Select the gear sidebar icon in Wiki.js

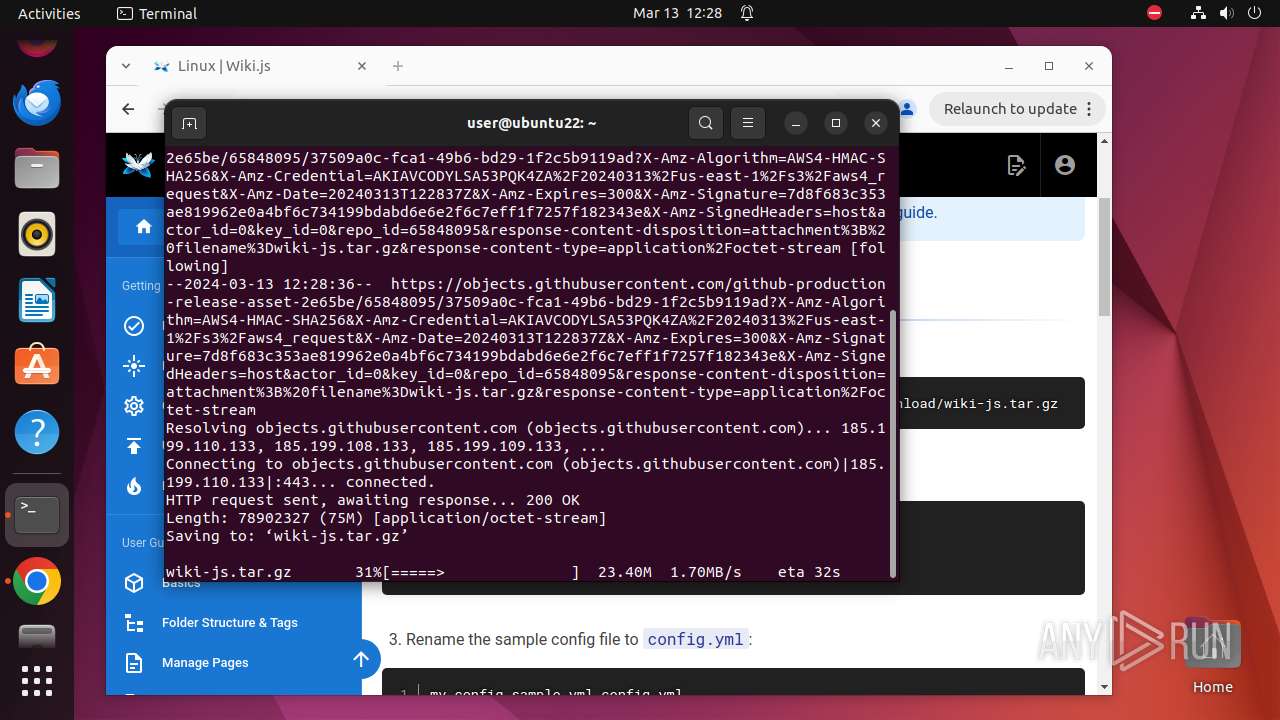134,406
